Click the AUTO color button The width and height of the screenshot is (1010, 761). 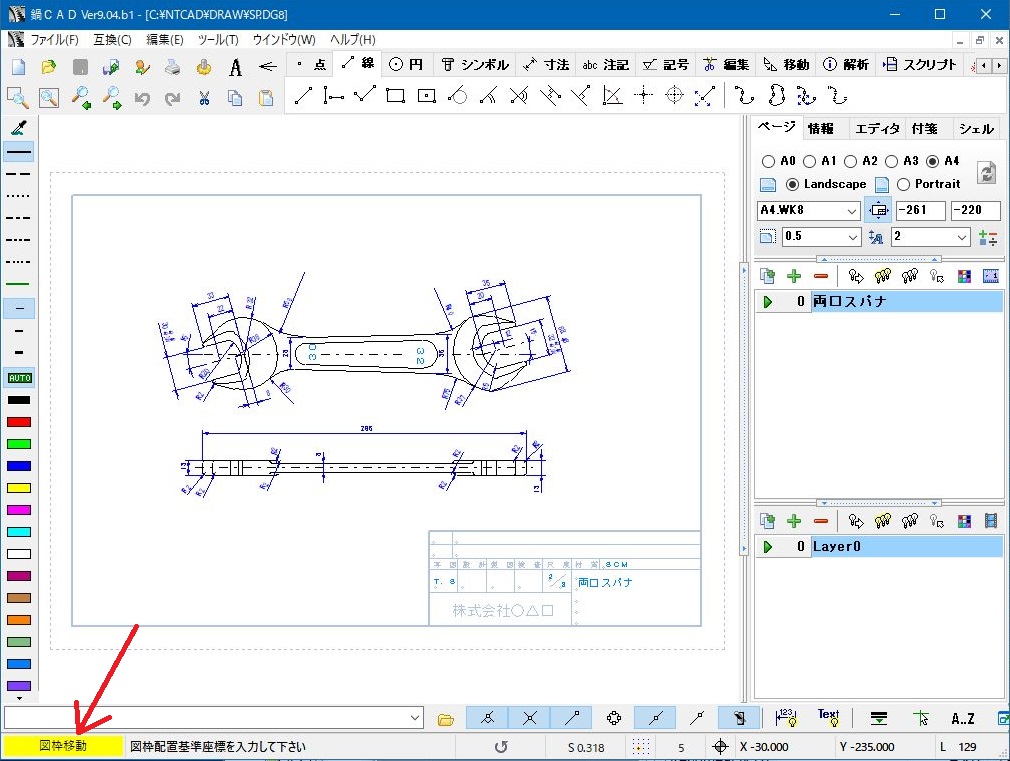coord(19,378)
